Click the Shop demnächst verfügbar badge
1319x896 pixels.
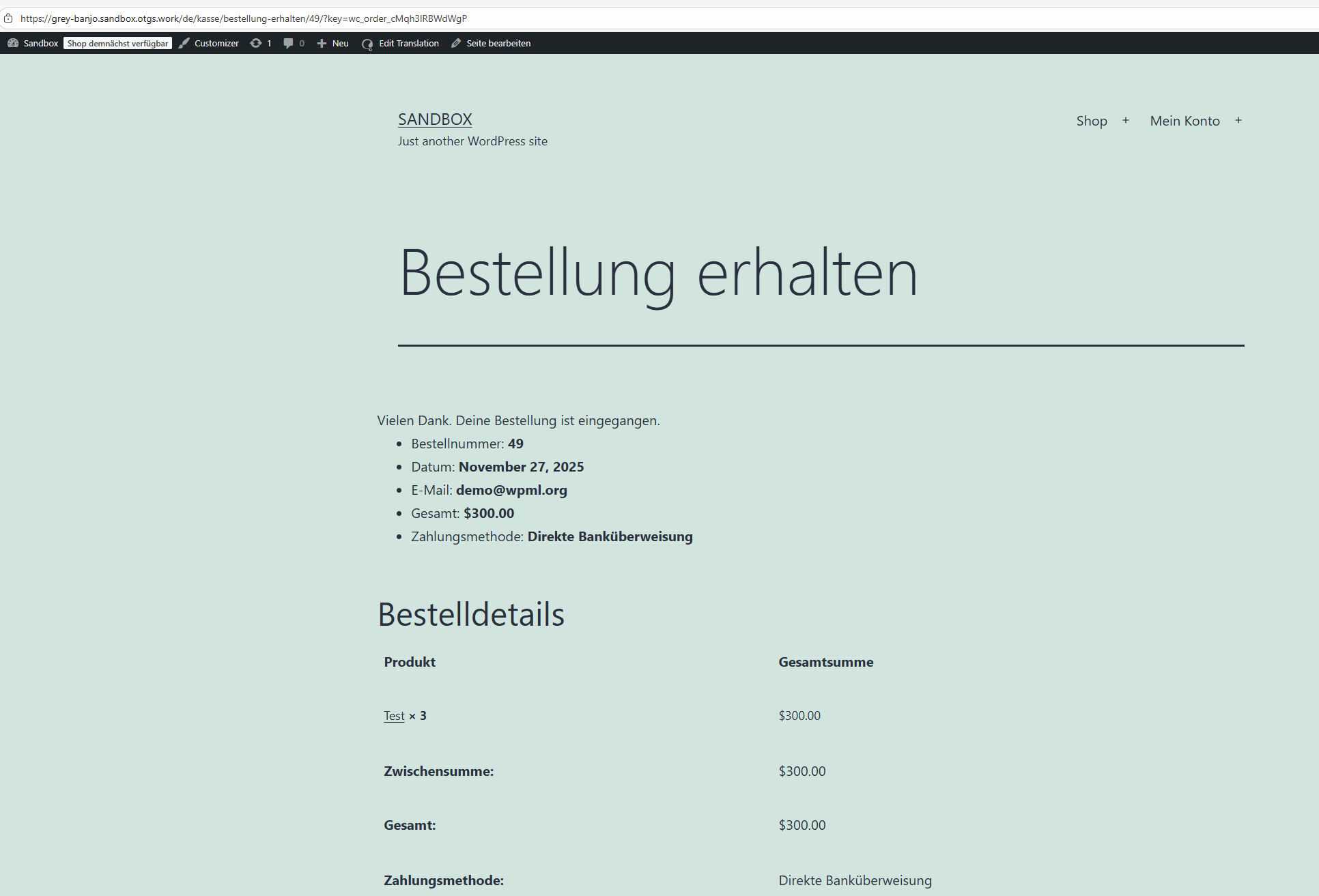coord(117,43)
